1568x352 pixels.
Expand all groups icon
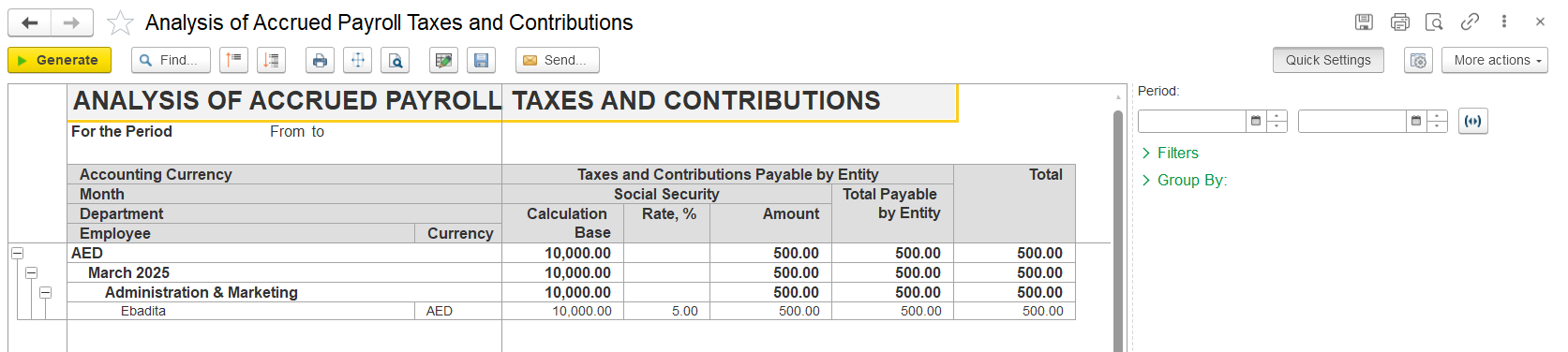pyautogui.click(x=272, y=60)
